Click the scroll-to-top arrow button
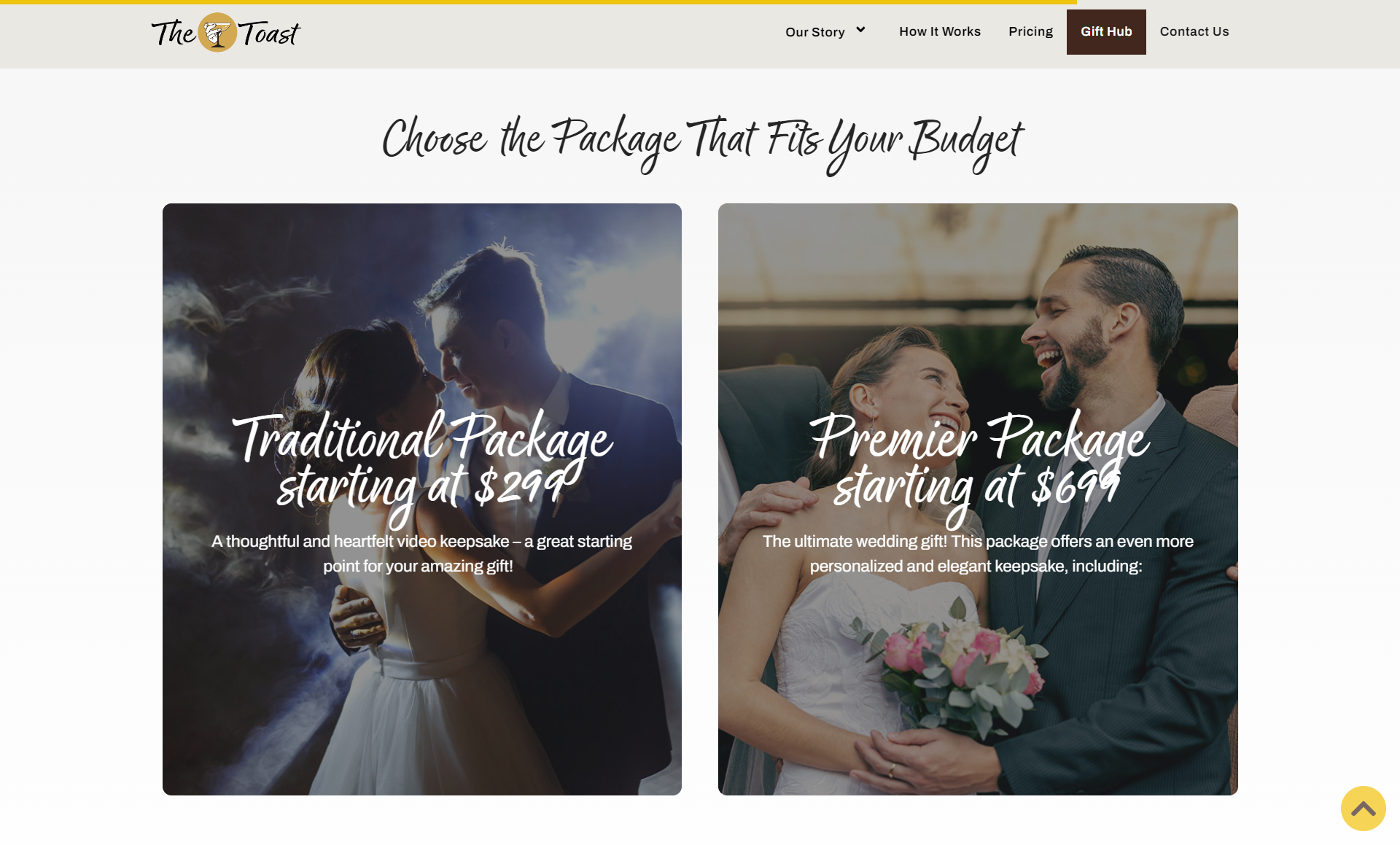1400x845 pixels. pyautogui.click(x=1363, y=808)
